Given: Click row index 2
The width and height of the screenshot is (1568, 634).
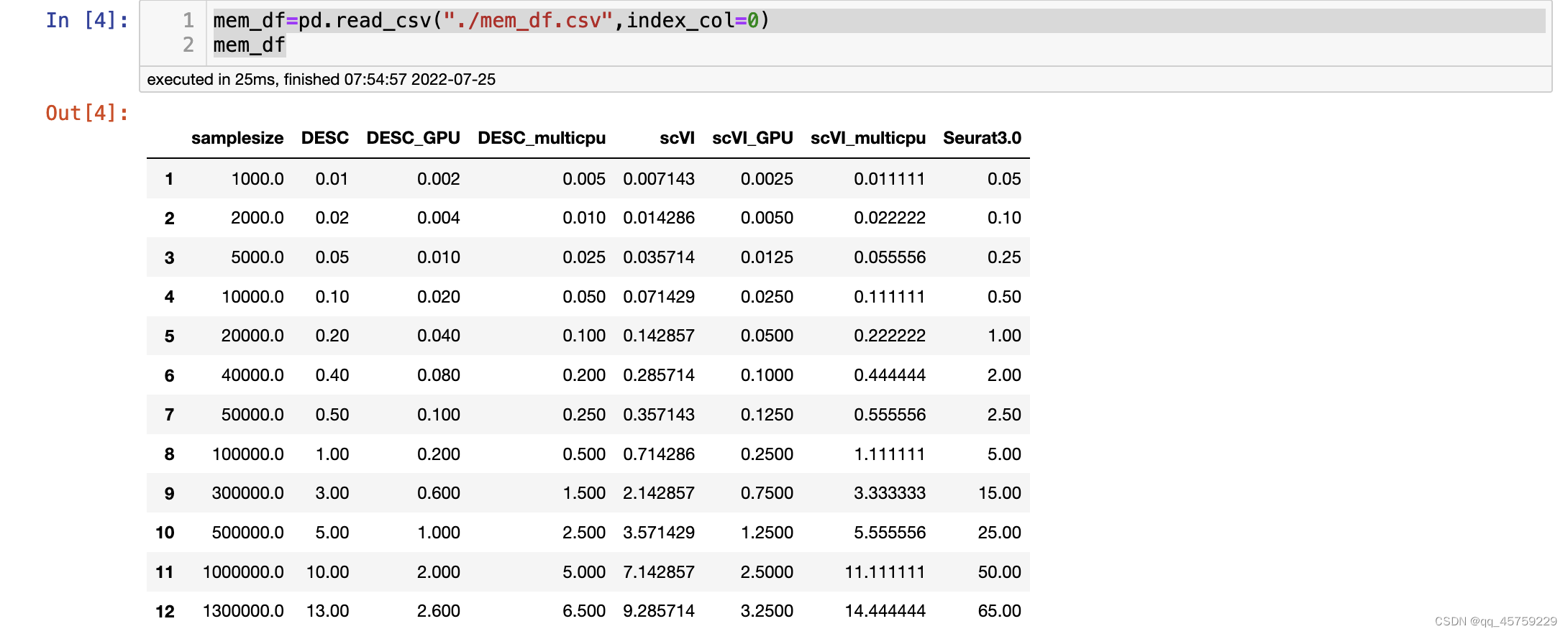Looking at the screenshot, I should click(x=169, y=219).
